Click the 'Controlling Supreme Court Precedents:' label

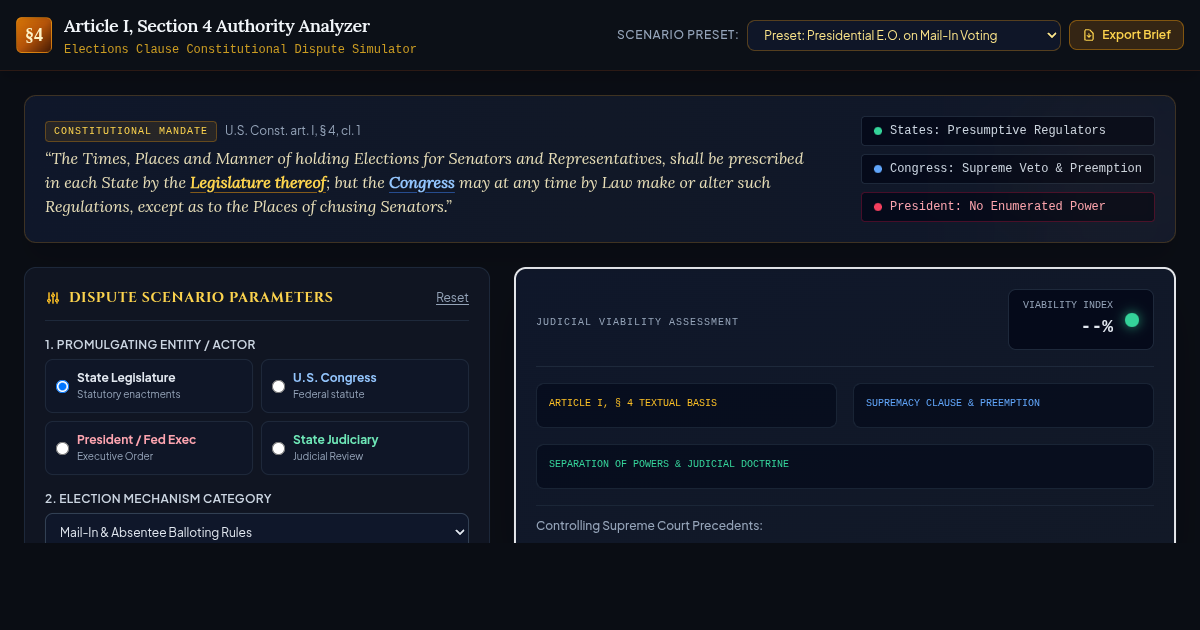[649, 526]
